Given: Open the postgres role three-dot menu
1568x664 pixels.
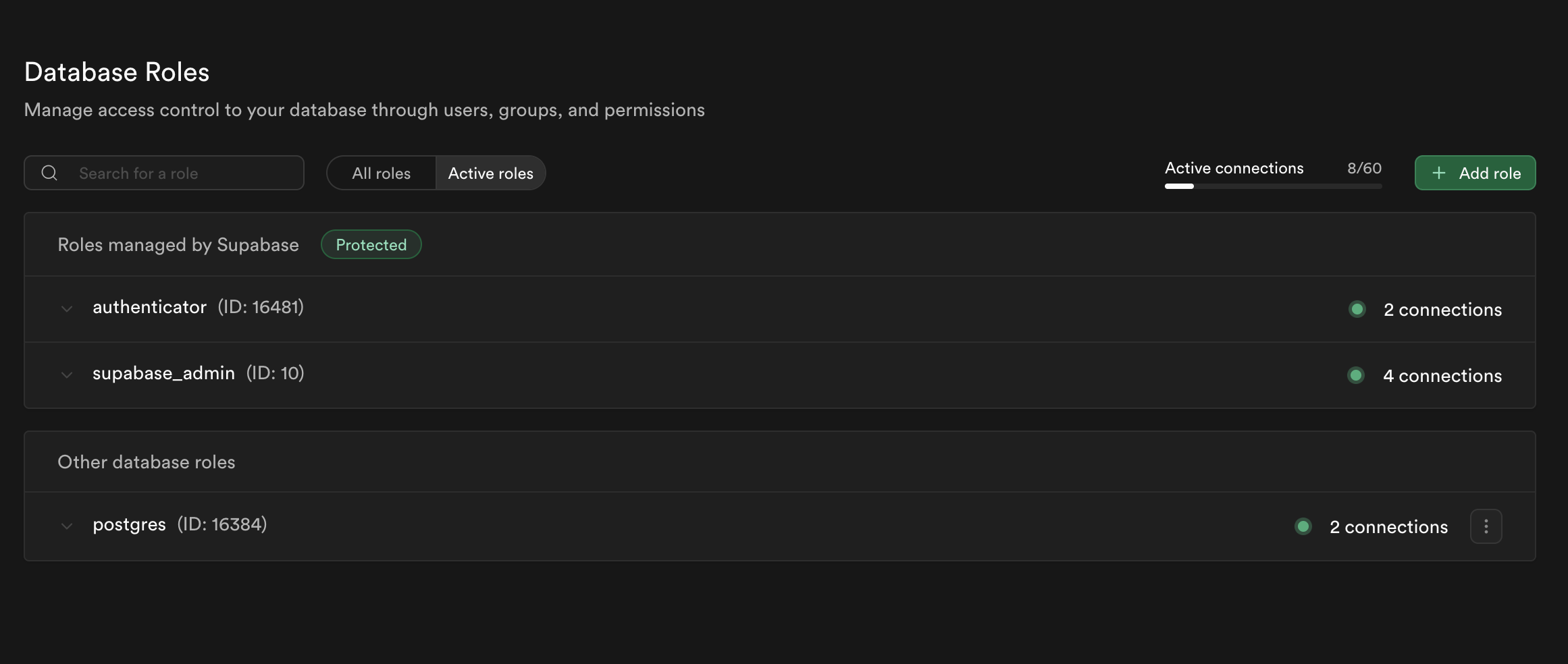Looking at the screenshot, I should pyautogui.click(x=1486, y=526).
